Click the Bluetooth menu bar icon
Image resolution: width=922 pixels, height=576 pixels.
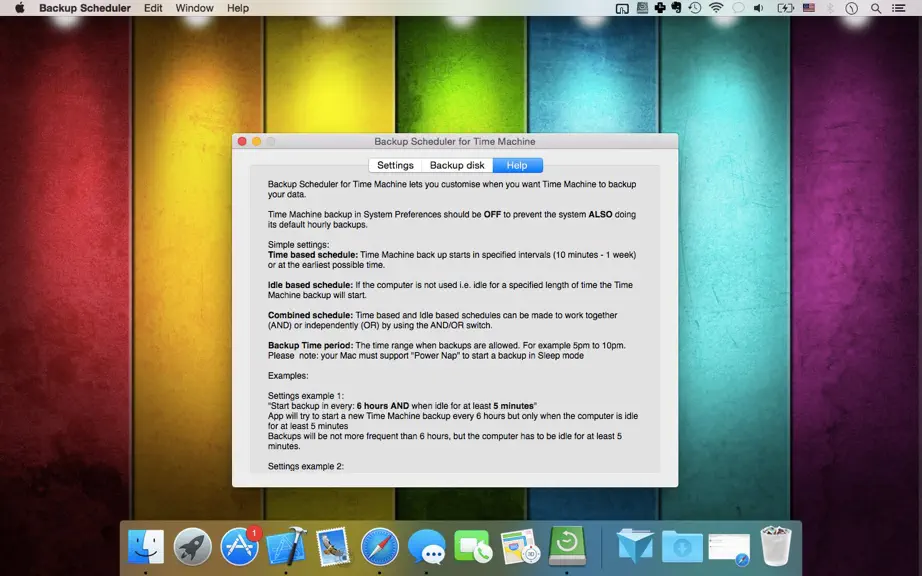pos(830,8)
